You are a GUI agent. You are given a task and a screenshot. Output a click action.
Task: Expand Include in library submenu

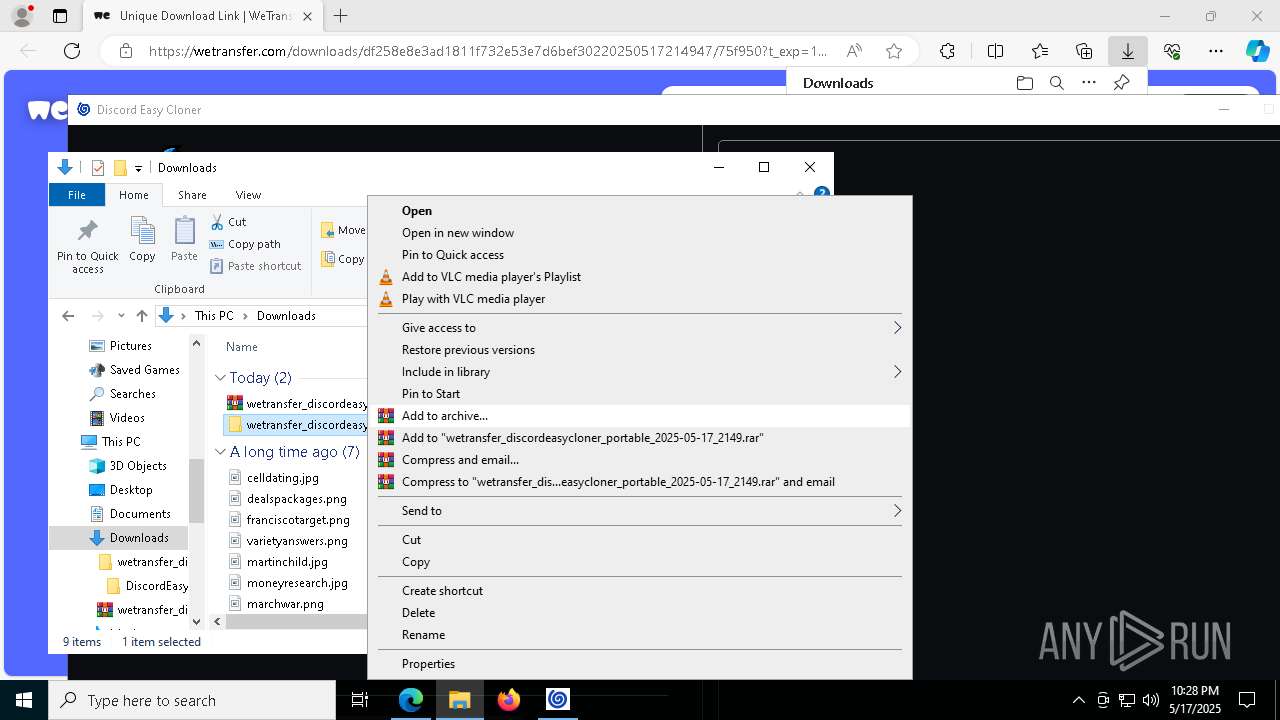click(x=641, y=372)
